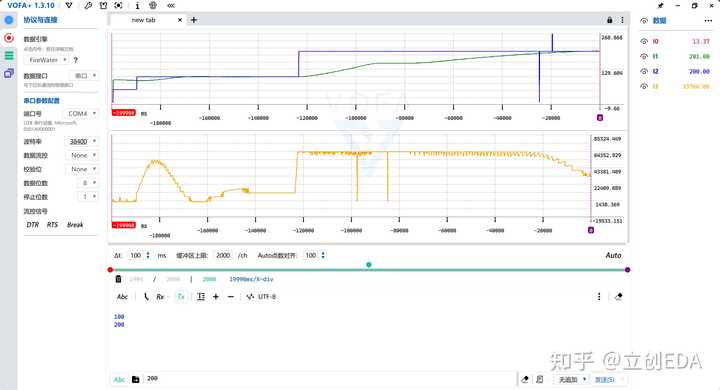Viewport: 720px width, 390px height.
Task: Click the folder icon next to send input
Action: tap(135, 379)
